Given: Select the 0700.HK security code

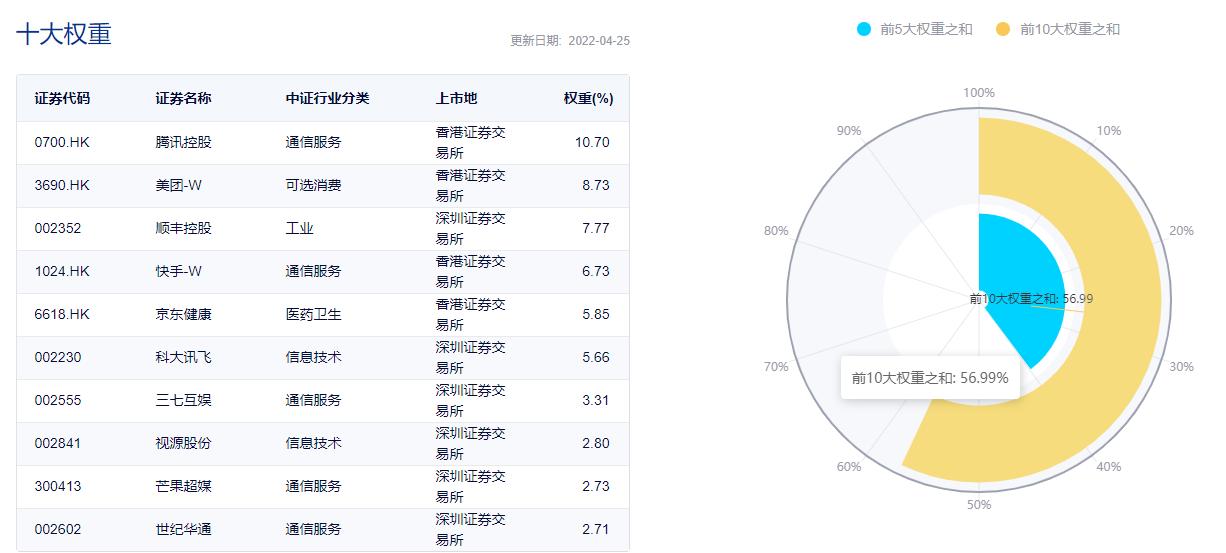Looking at the screenshot, I should [x=62, y=142].
